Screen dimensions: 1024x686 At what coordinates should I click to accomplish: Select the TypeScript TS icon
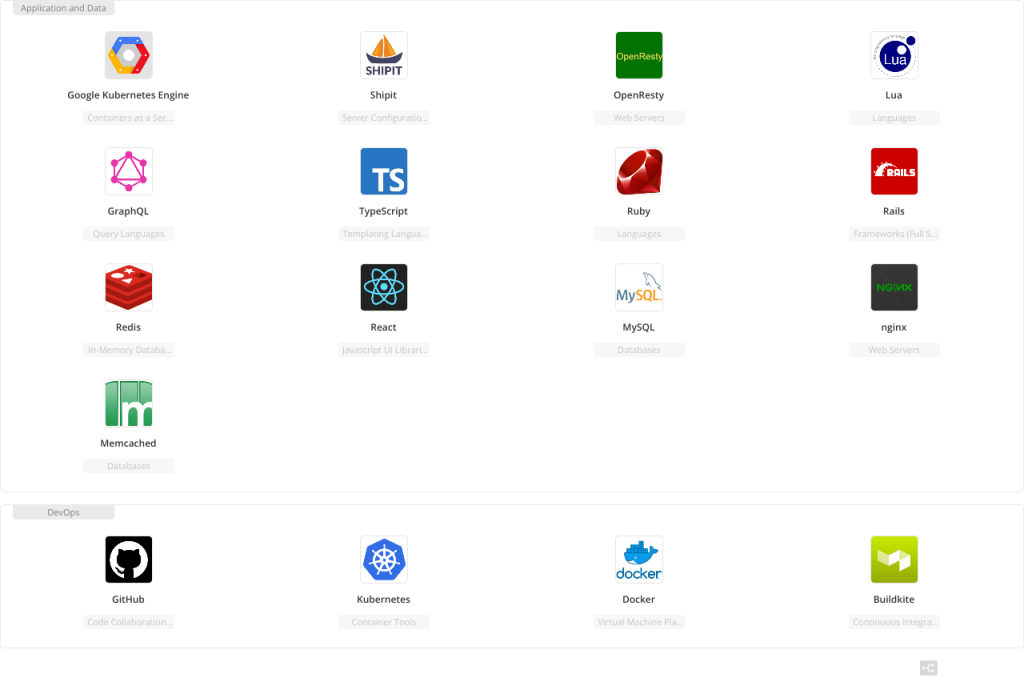[384, 171]
